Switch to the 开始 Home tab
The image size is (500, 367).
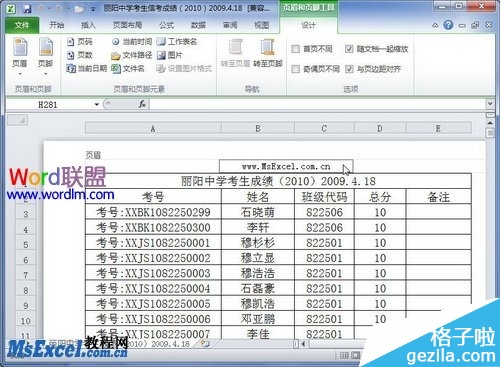click(x=57, y=25)
